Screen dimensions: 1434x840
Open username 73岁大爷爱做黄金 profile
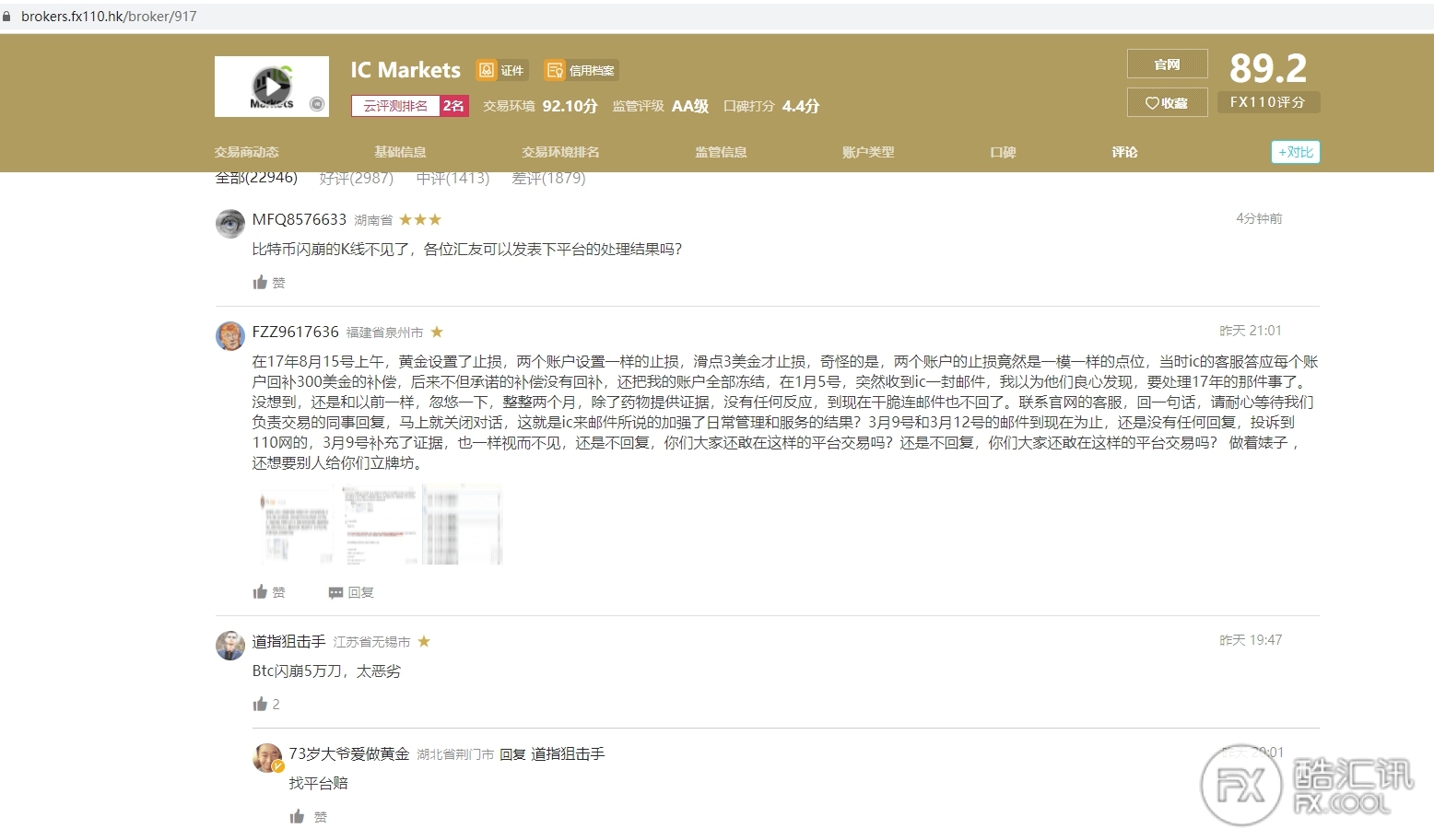click(x=349, y=753)
